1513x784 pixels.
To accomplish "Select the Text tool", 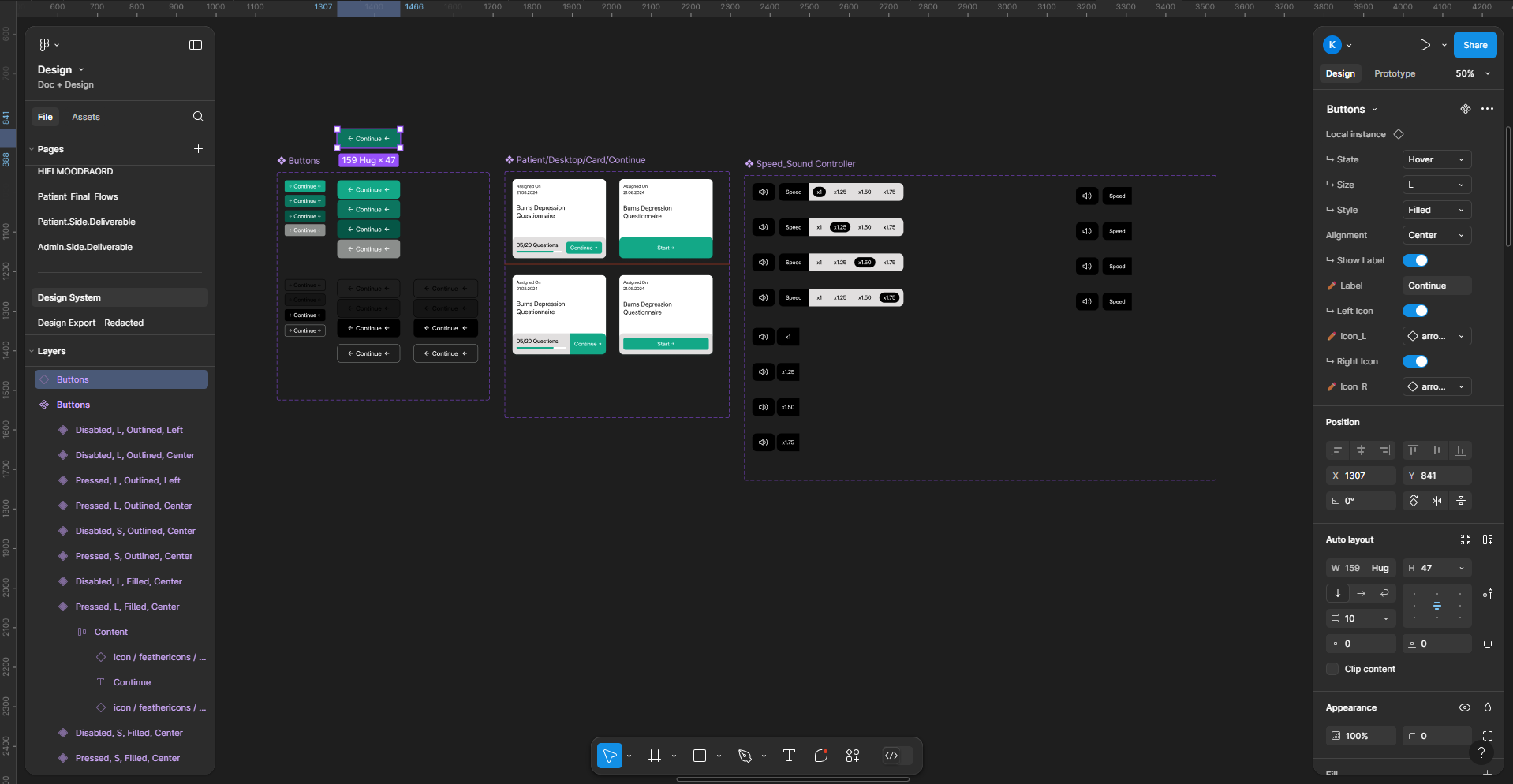I will pyautogui.click(x=788, y=755).
